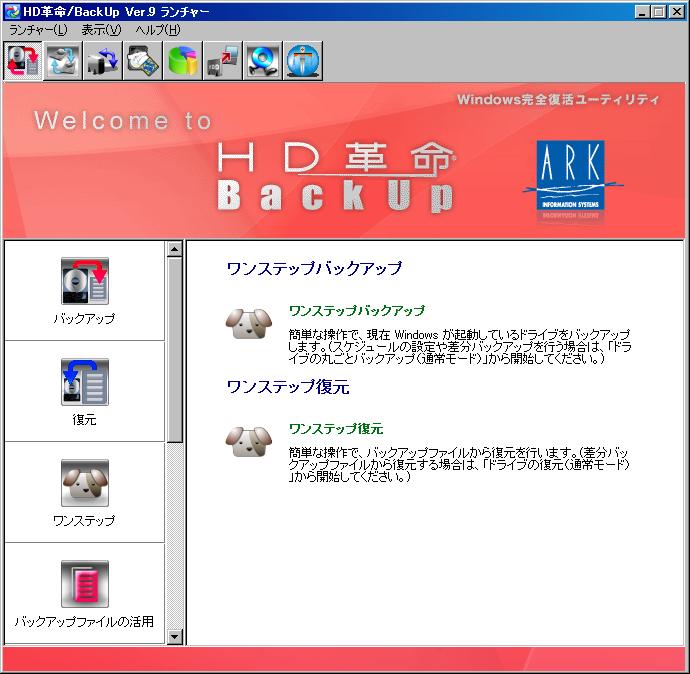This screenshot has width=690, height=674.
Task: Open the ヘルプ(H) menu
Action: (158, 30)
